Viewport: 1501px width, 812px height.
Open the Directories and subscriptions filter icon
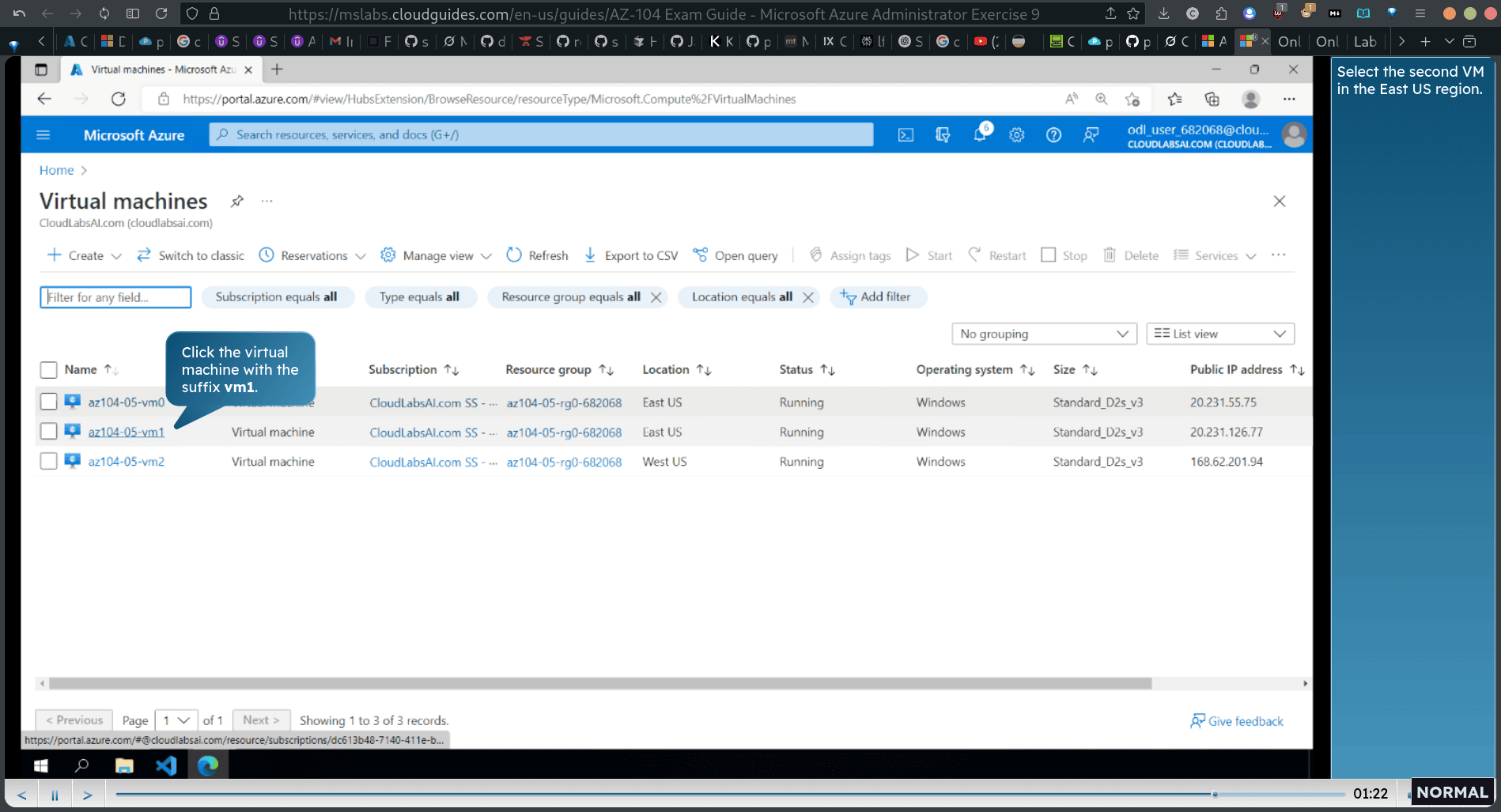click(943, 135)
